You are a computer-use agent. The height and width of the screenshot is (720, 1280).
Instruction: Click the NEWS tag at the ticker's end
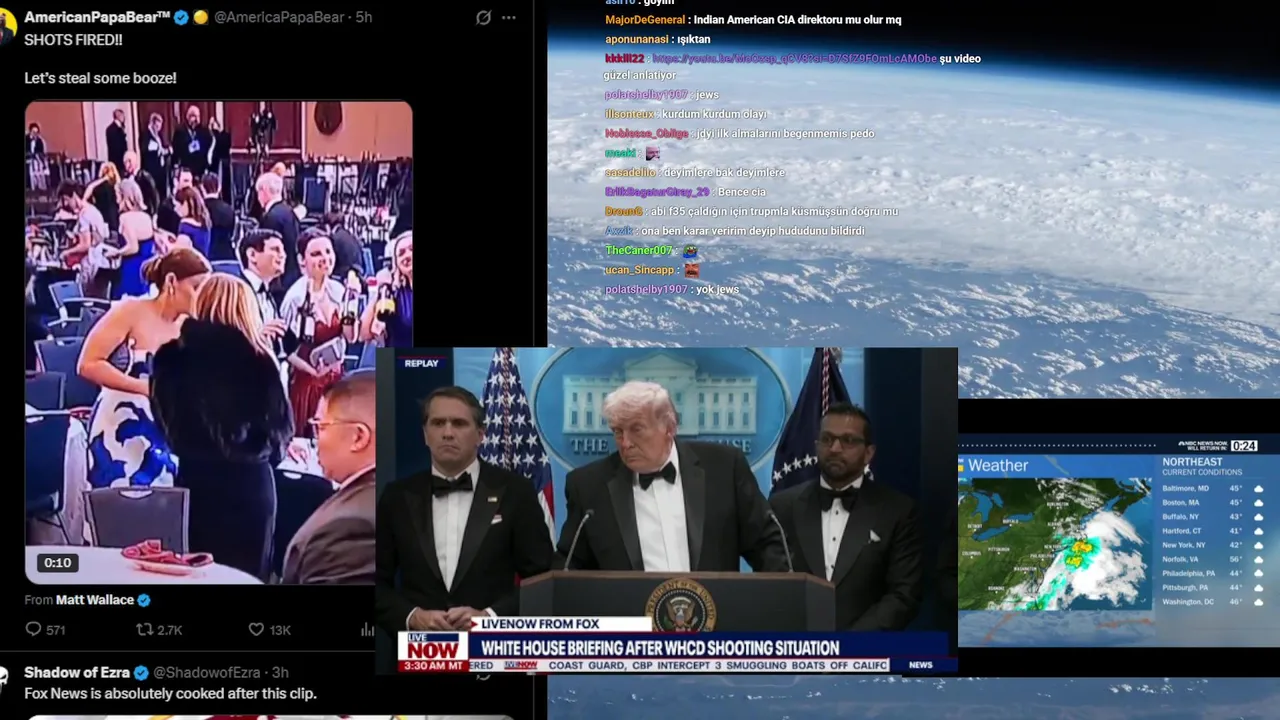point(920,665)
